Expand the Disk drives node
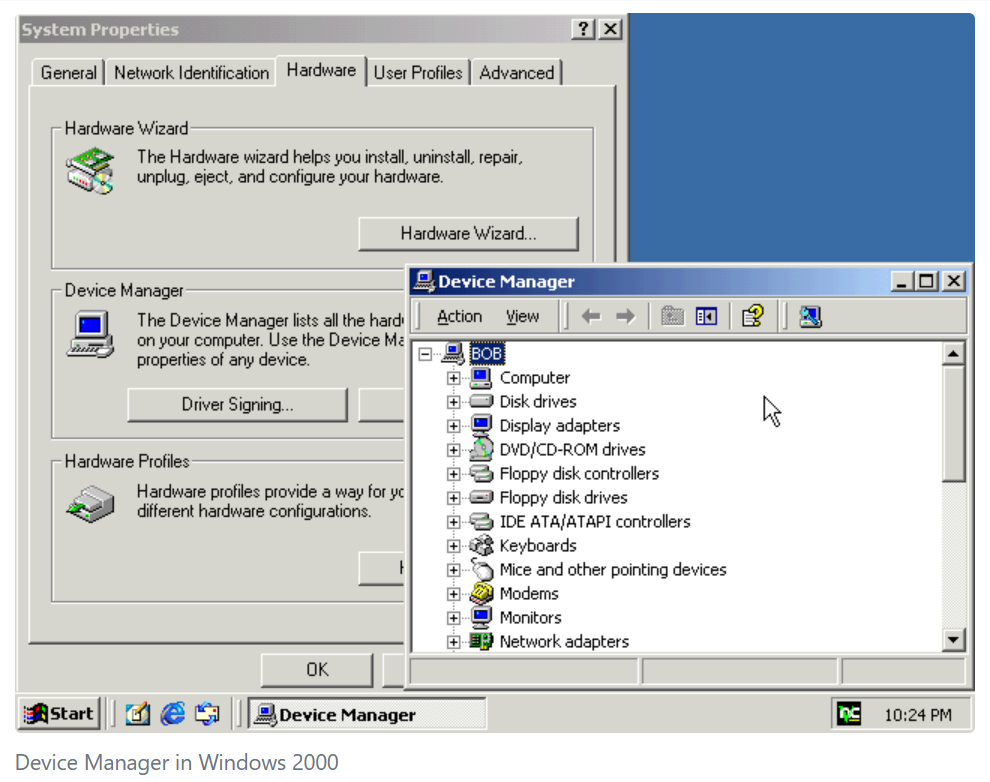This screenshot has height=782, width=990. 453,402
